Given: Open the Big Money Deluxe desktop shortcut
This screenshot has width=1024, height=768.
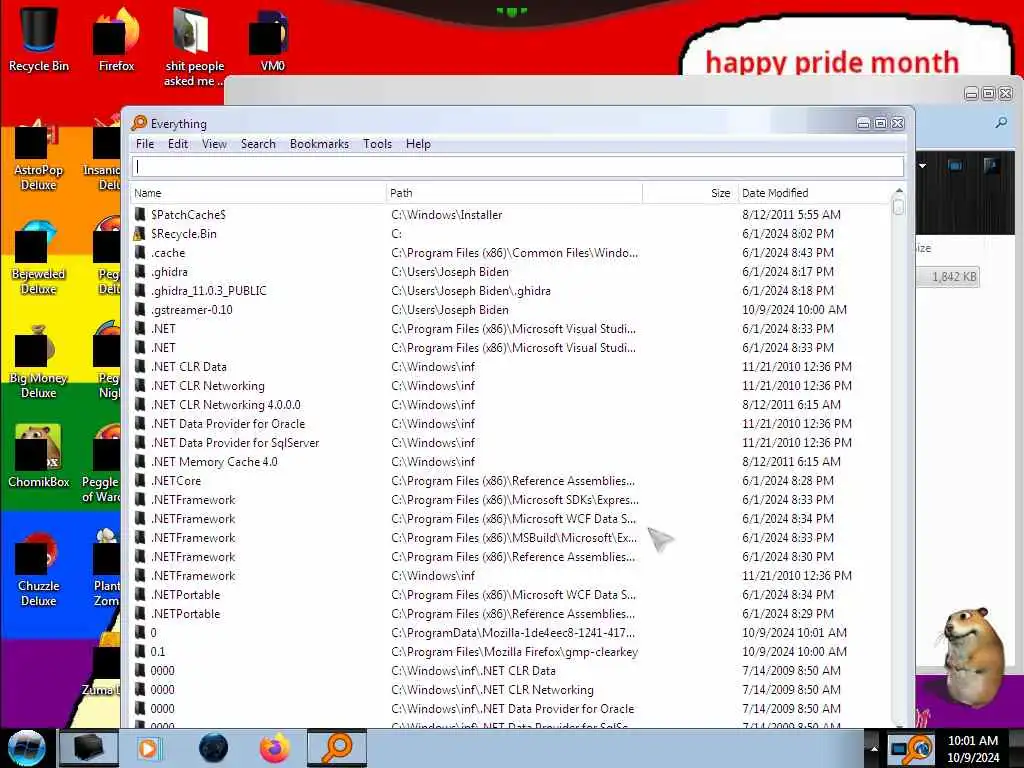Looking at the screenshot, I should click(x=38, y=362).
